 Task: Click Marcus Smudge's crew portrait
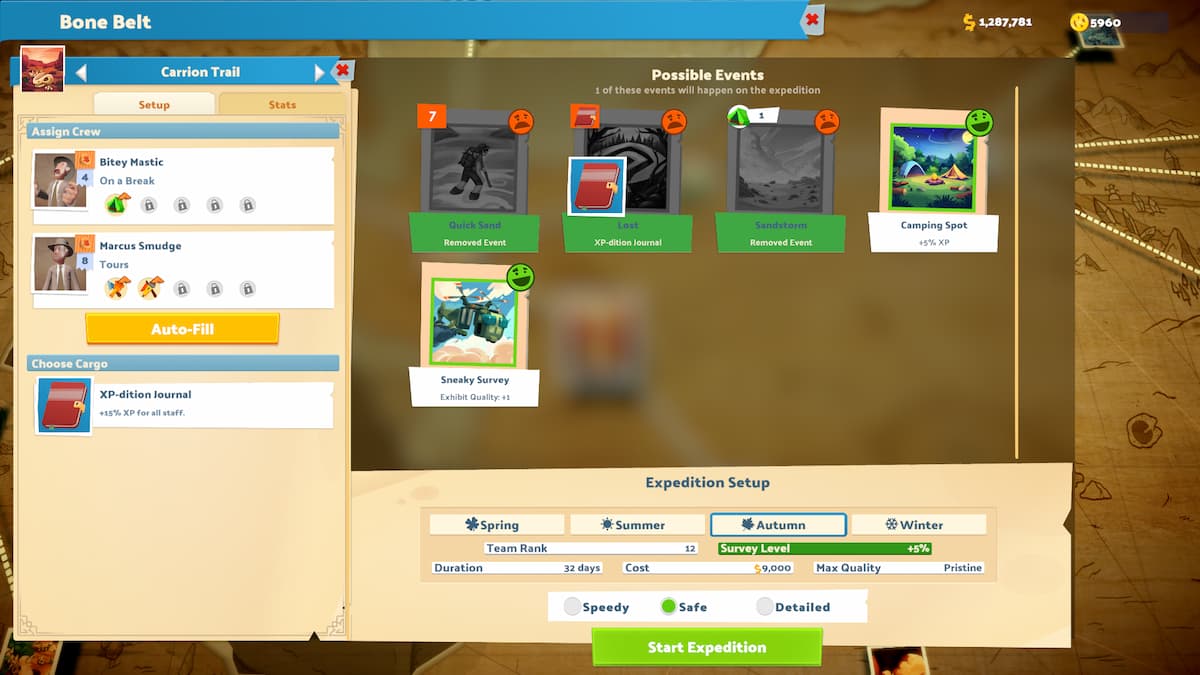pyautogui.click(x=61, y=264)
